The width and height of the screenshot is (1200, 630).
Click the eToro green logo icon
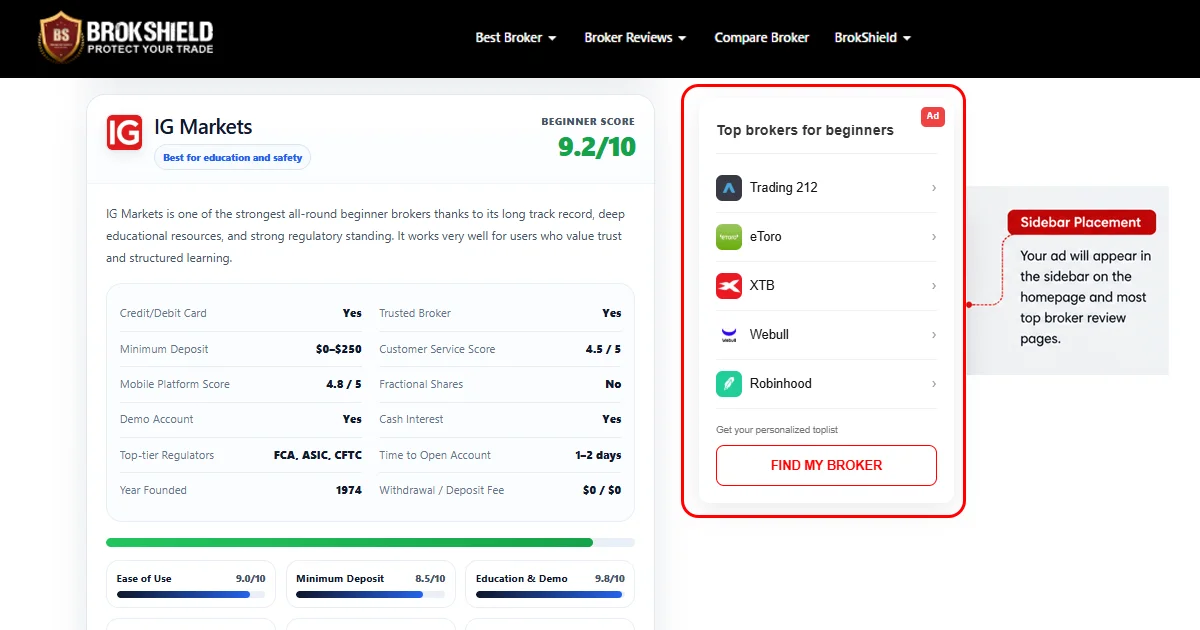pyautogui.click(x=729, y=237)
